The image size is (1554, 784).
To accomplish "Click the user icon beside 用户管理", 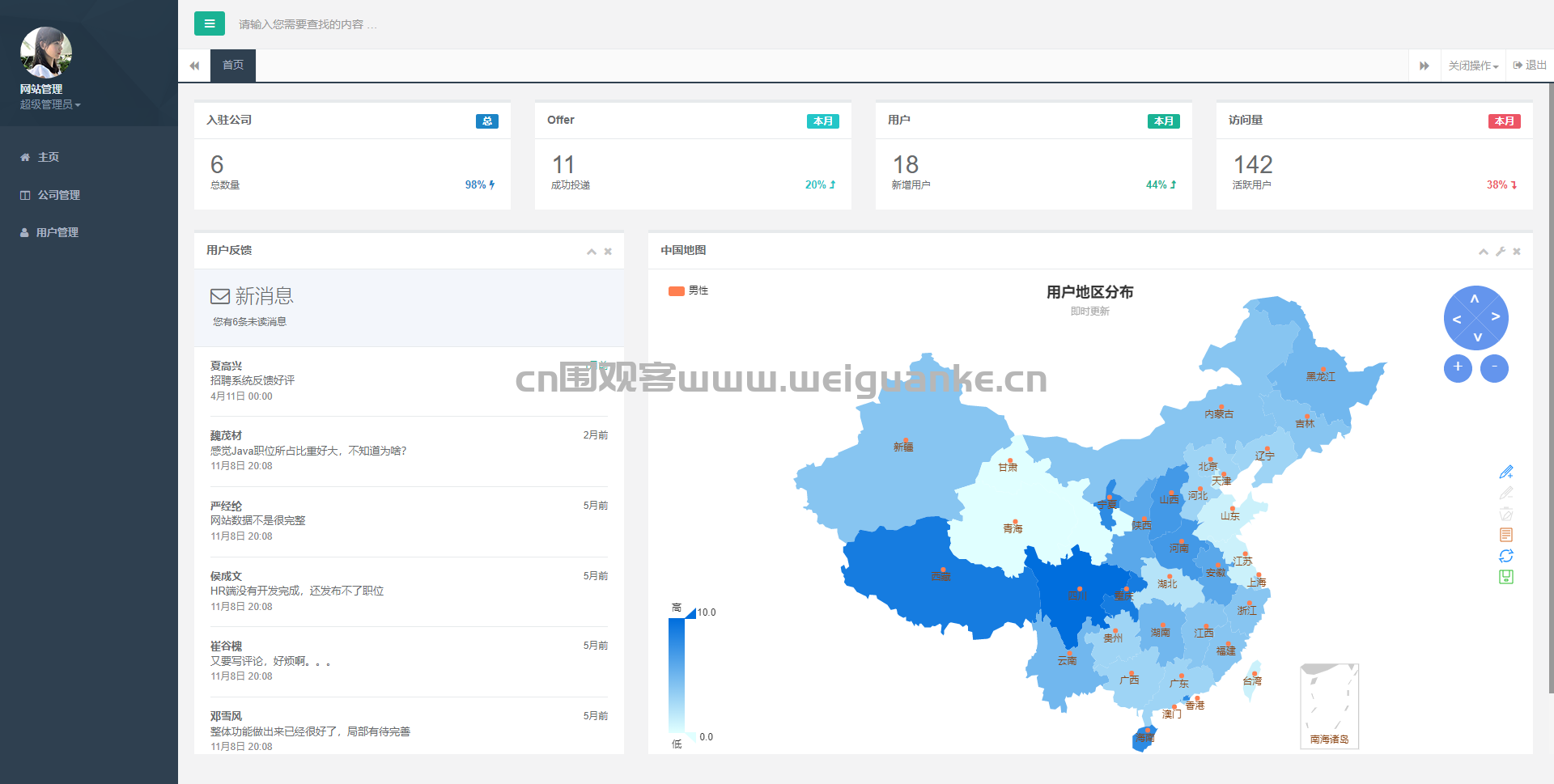I will pyautogui.click(x=24, y=232).
